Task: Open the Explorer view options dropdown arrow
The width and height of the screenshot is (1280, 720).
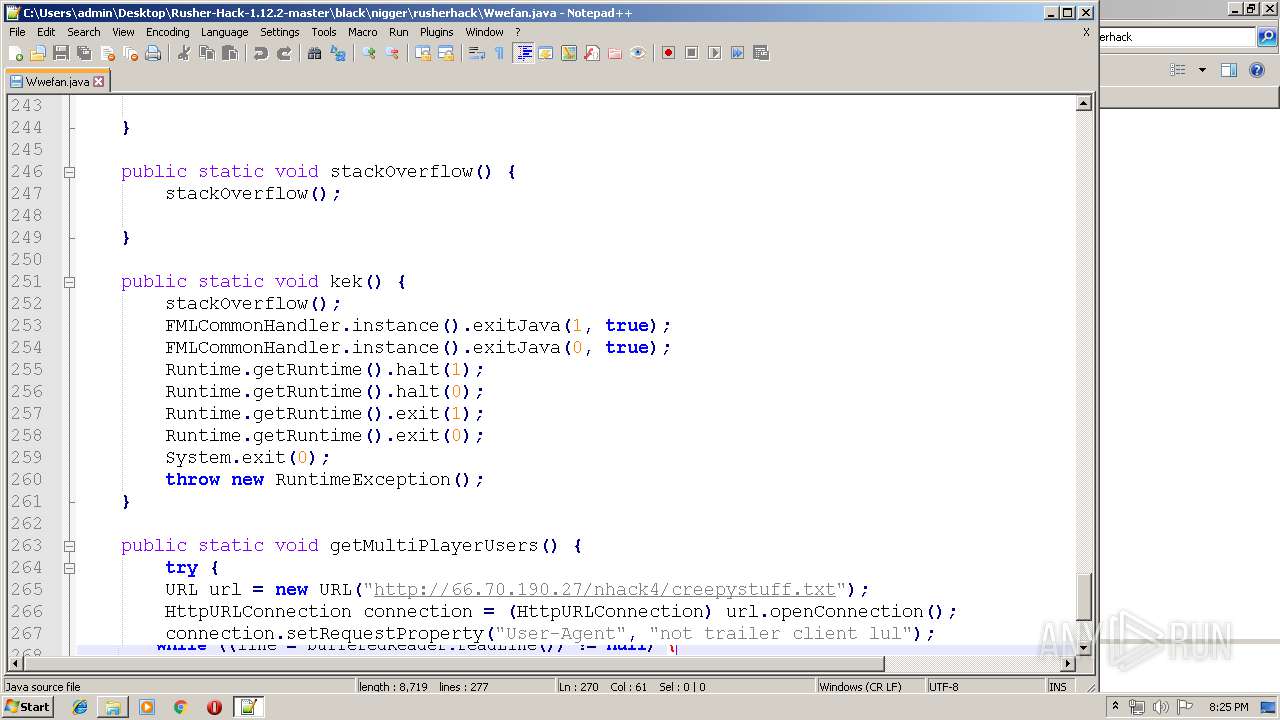Action: pyautogui.click(x=1202, y=70)
